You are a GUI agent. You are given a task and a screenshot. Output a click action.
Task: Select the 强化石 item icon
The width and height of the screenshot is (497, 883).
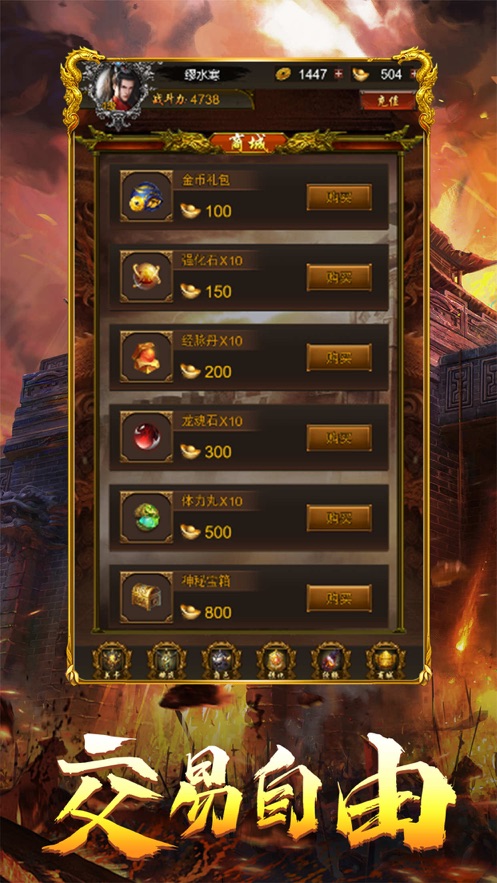click(146, 277)
